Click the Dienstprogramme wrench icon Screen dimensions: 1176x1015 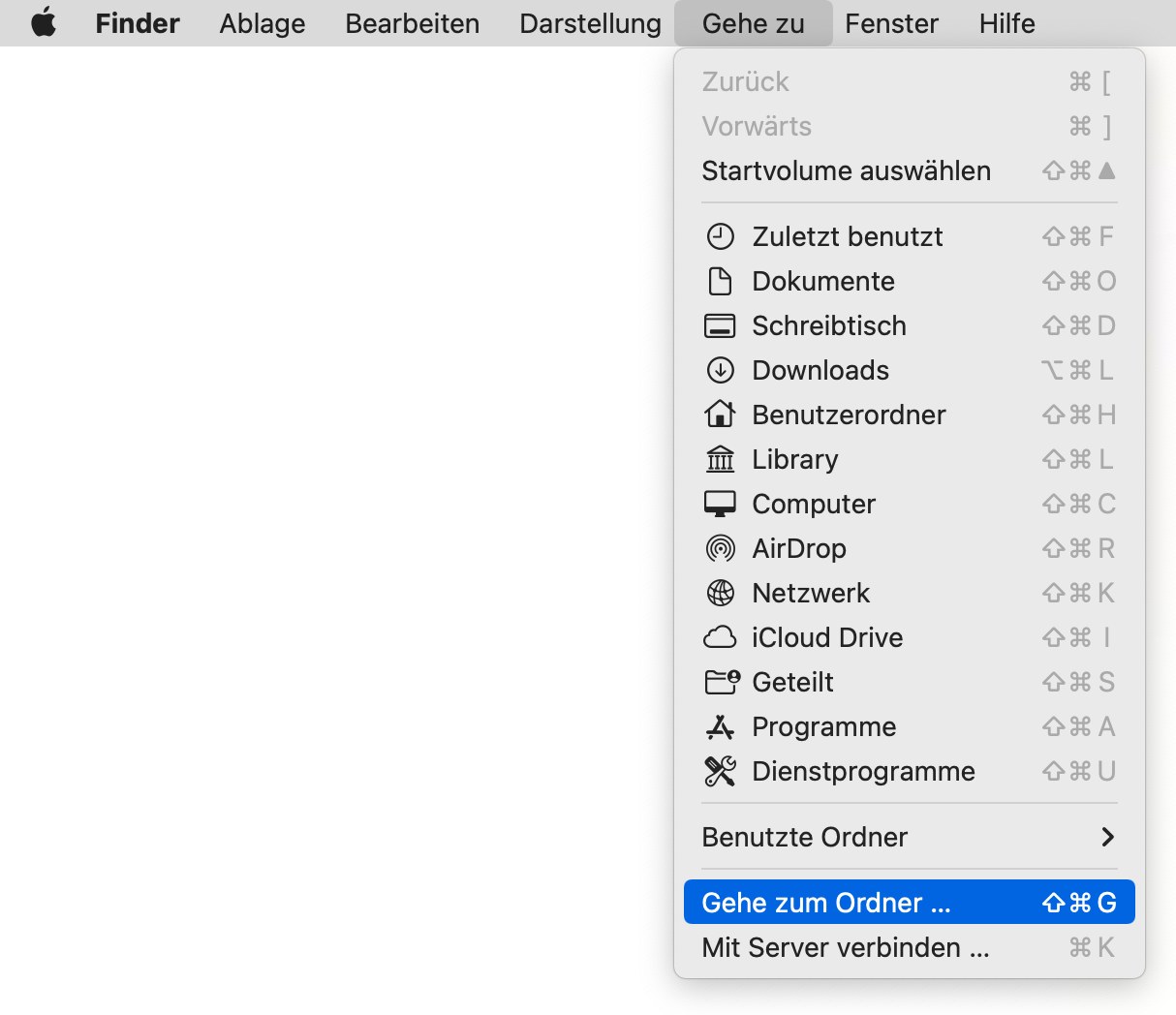[x=721, y=771]
